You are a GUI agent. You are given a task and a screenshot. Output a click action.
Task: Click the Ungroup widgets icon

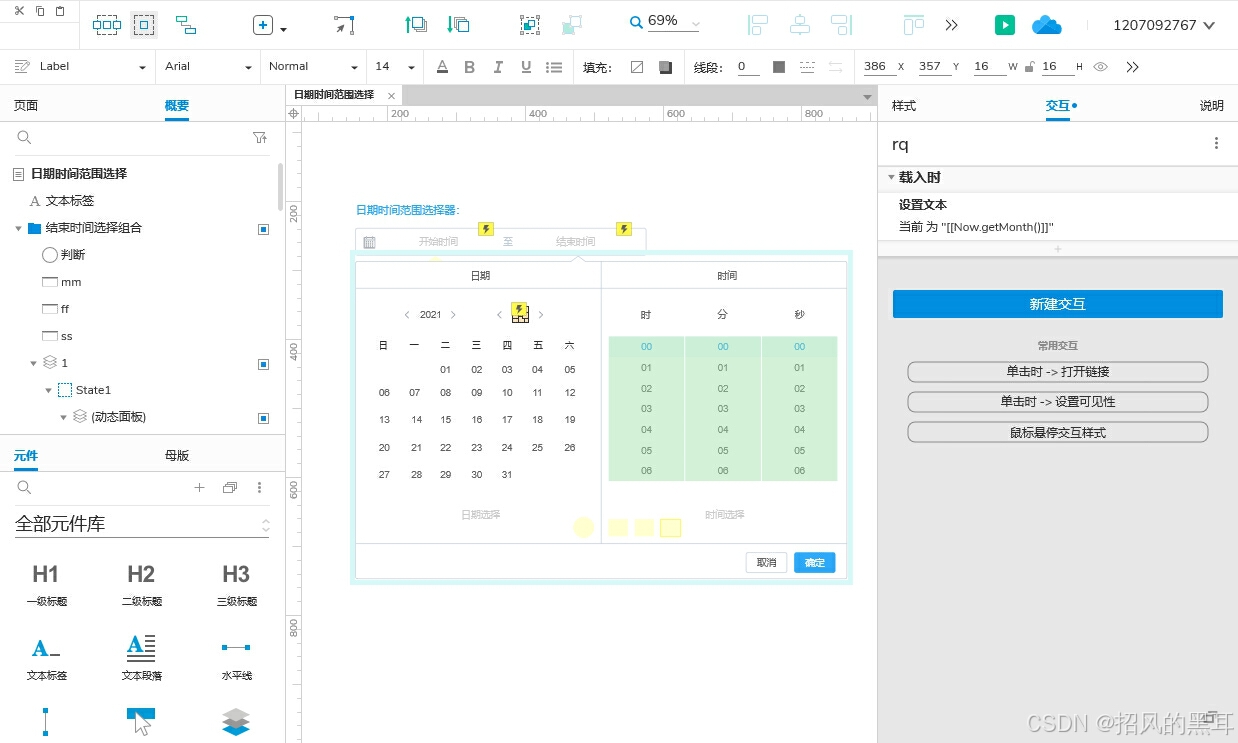tap(572, 25)
